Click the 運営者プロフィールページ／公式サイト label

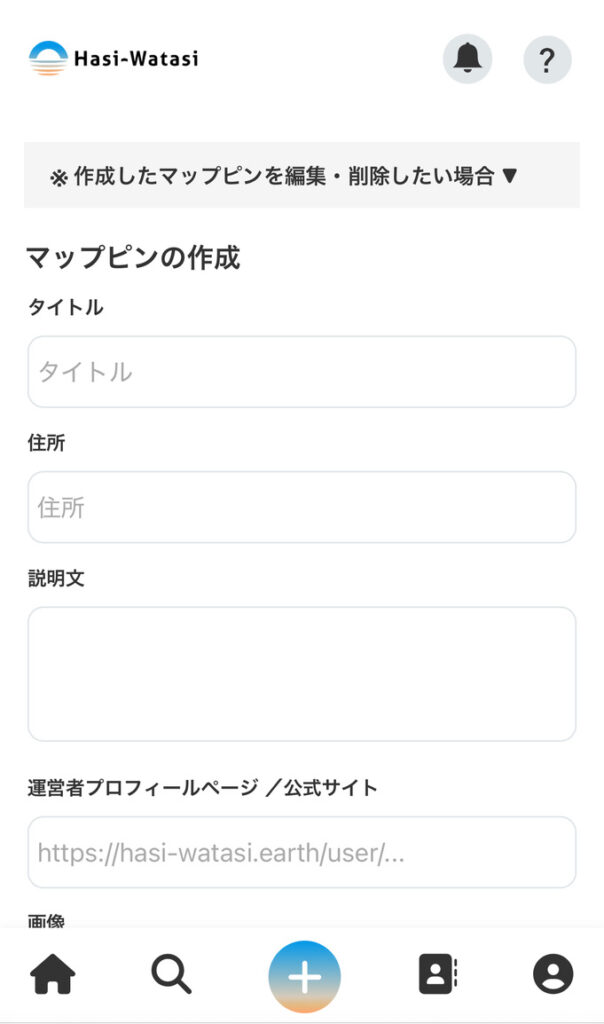(203, 788)
